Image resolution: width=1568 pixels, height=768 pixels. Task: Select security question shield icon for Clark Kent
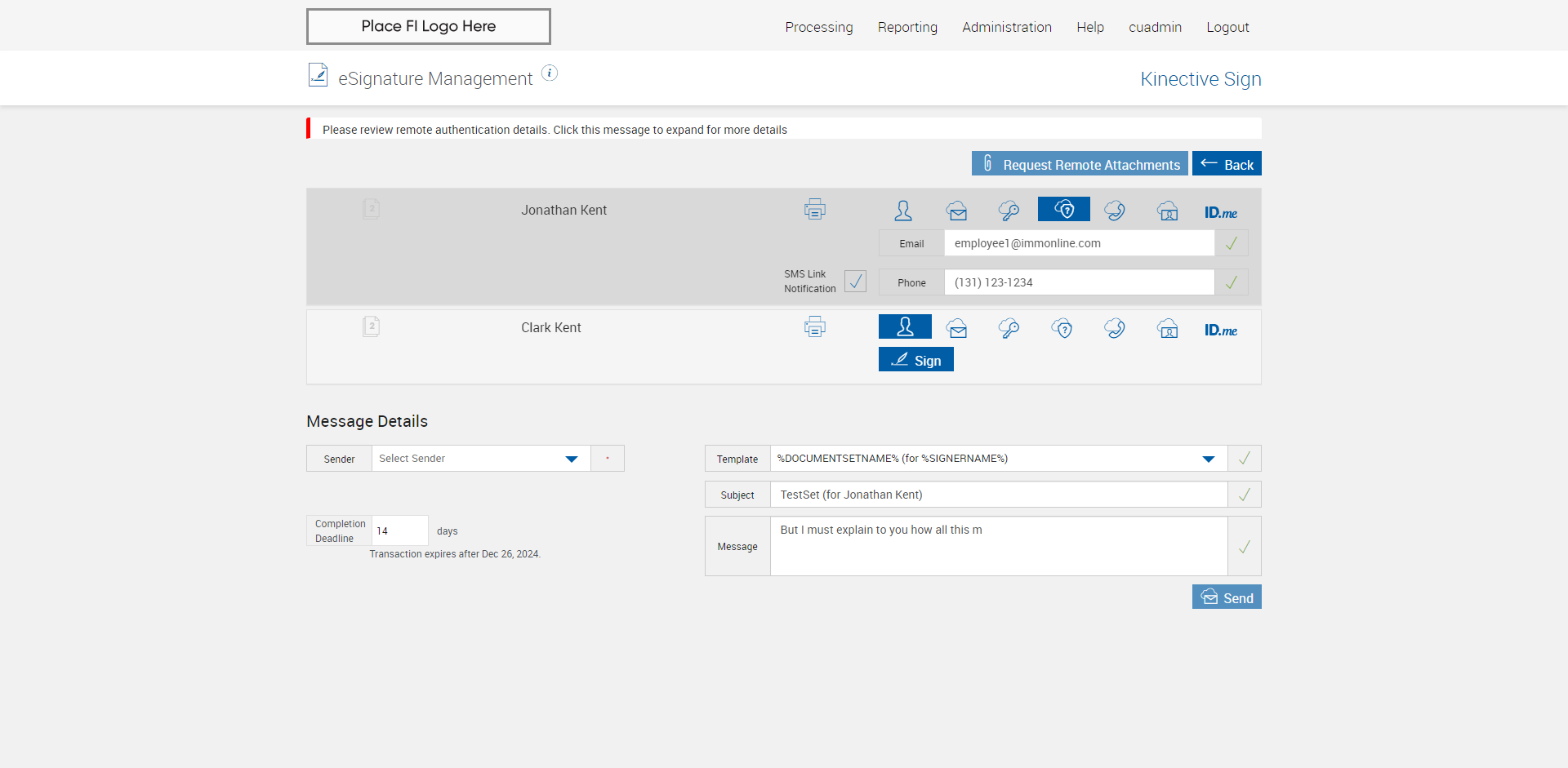point(1062,328)
